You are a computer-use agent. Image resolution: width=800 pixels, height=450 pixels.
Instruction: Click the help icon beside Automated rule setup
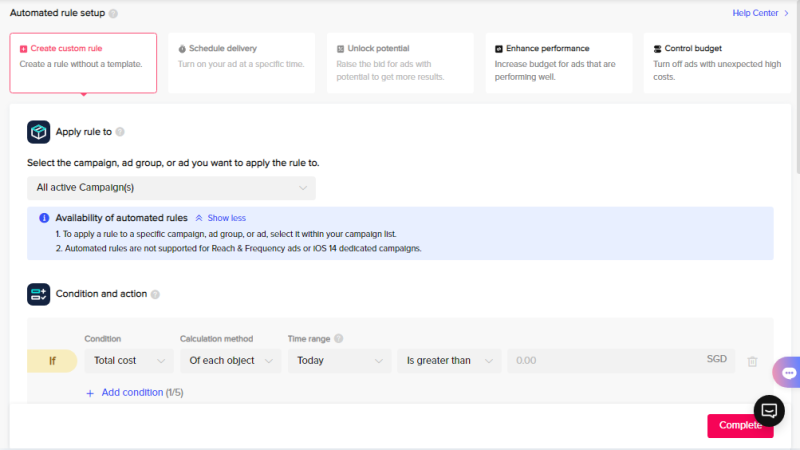pyautogui.click(x=113, y=14)
